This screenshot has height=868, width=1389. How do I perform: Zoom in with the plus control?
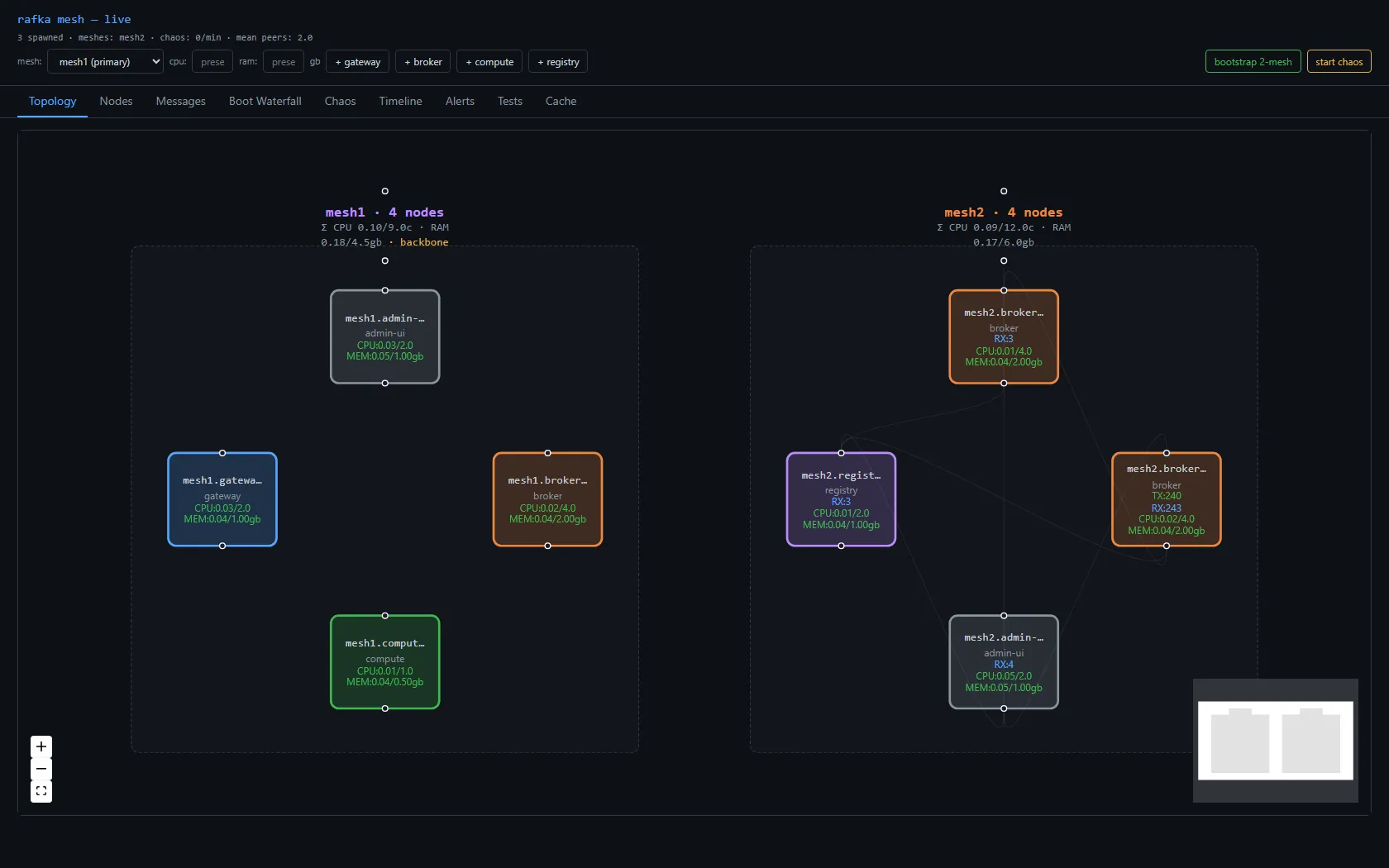coord(41,746)
